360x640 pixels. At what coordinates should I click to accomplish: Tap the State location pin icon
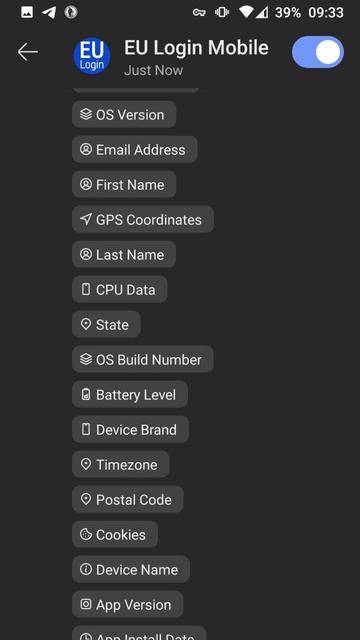(x=86, y=324)
